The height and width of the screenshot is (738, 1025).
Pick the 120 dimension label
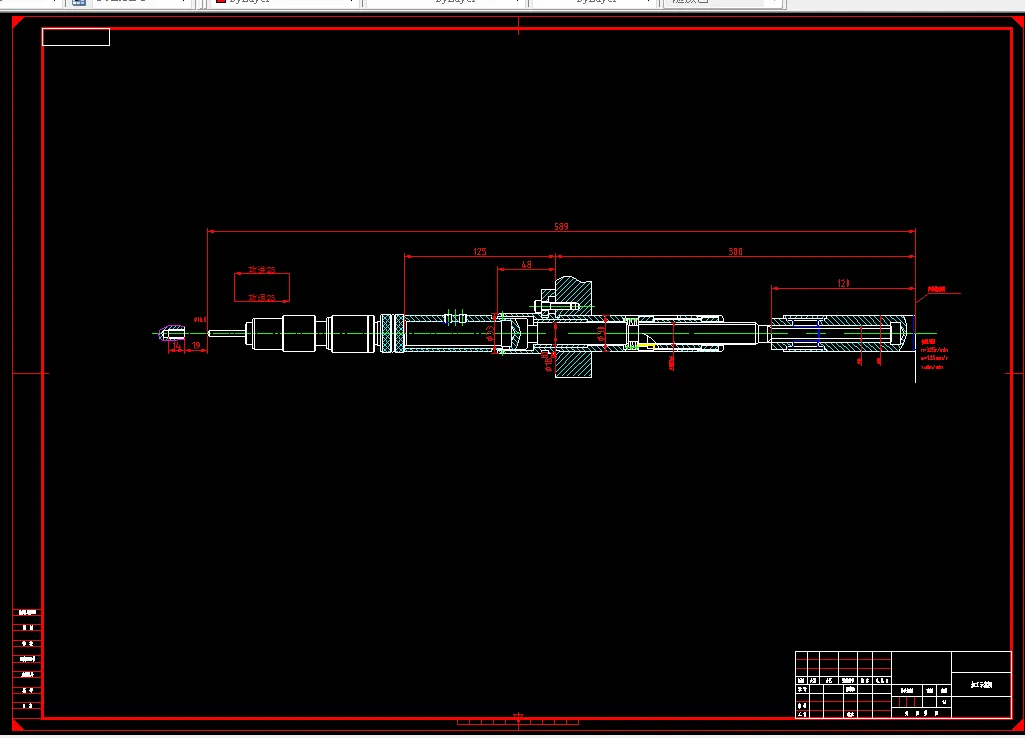pos(843,283)
